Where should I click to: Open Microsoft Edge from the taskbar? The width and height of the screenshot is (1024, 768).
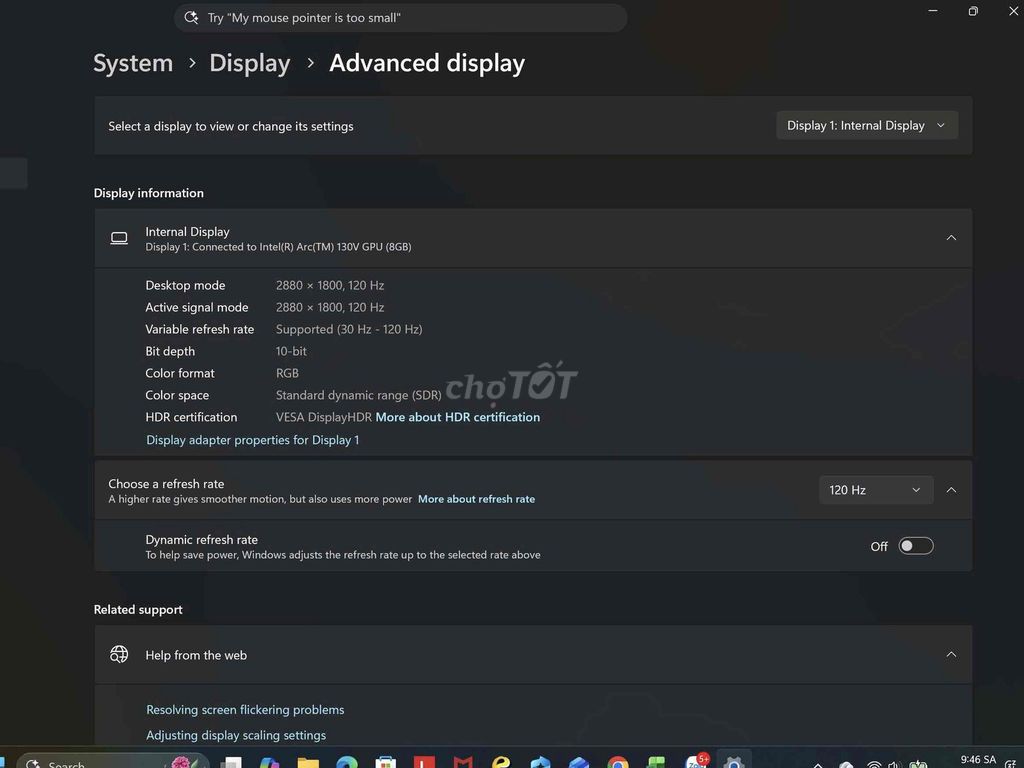point(347,762)
